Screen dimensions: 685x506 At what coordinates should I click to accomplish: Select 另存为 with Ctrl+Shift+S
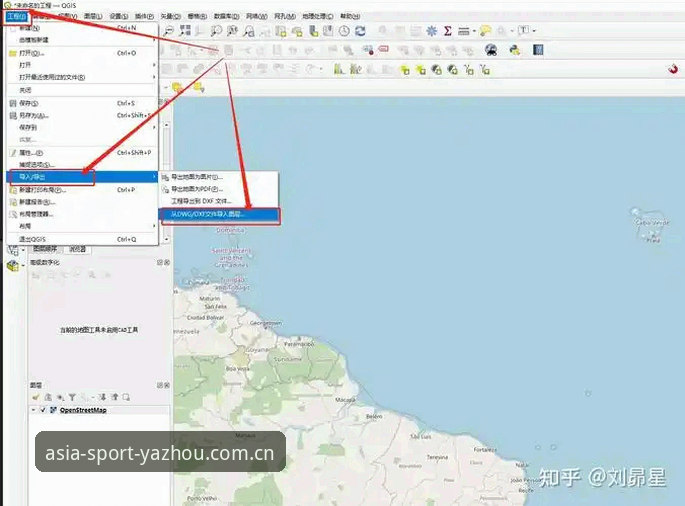83,115
